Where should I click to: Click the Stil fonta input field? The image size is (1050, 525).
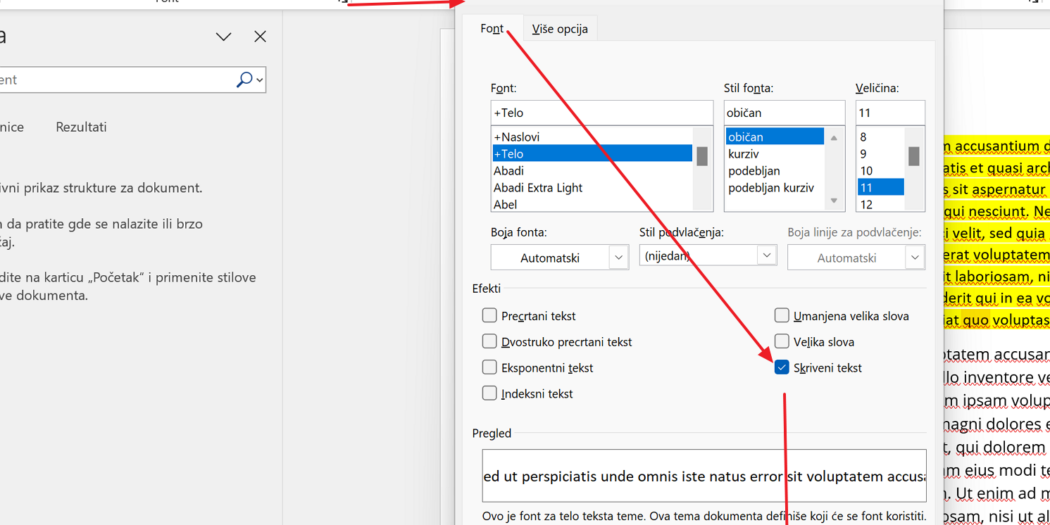[x=784, y=112]
